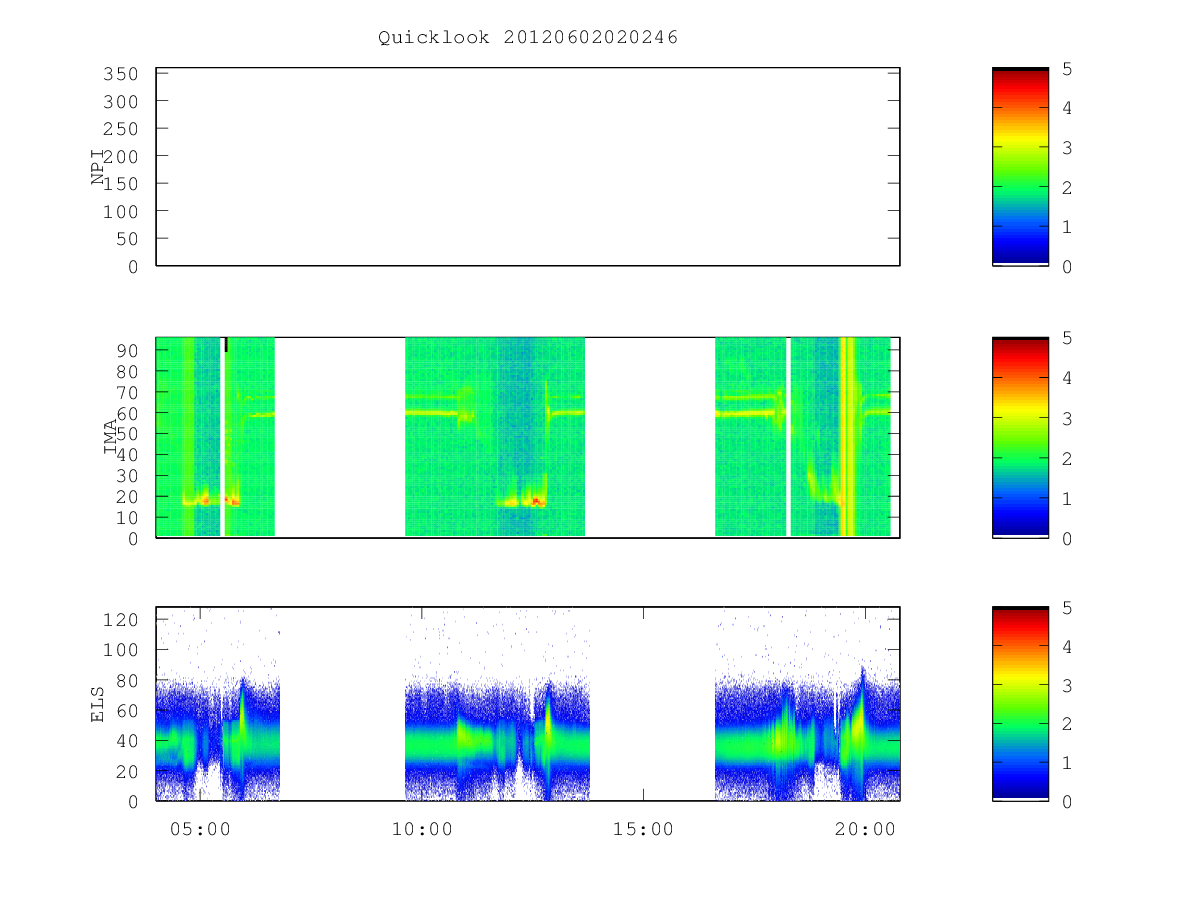Click the 20:00 time axis label
Screen dimensions: 1200x900
[865, 829]
